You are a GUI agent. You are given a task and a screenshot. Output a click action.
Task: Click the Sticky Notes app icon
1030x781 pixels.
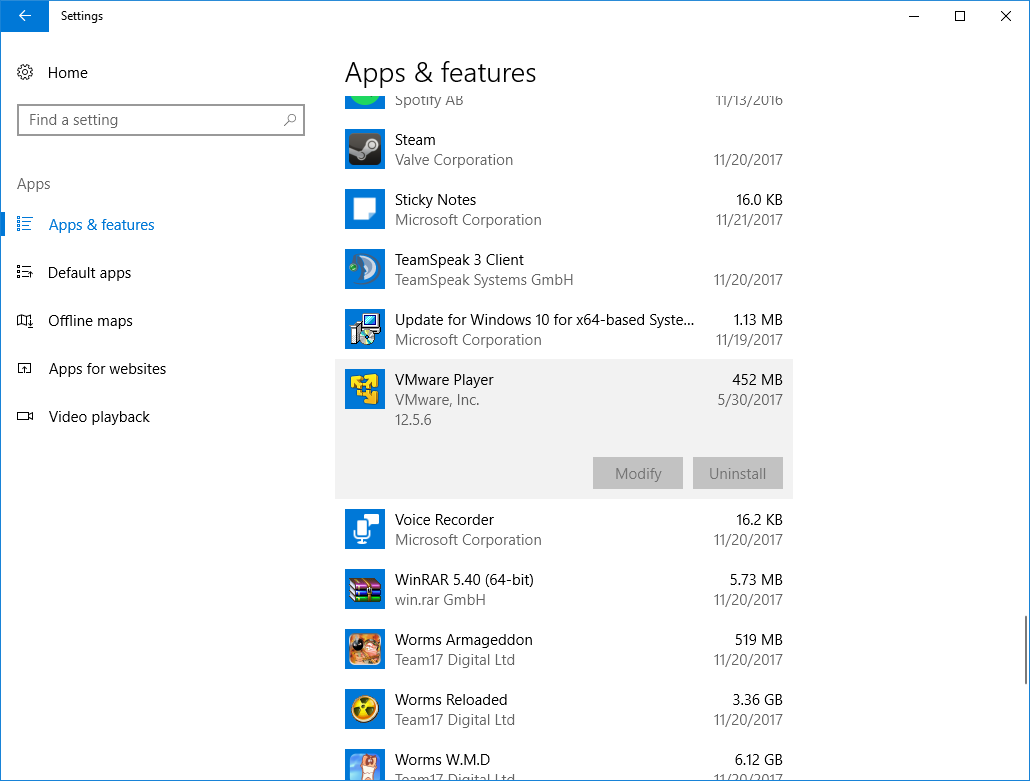(x=365, y=209)
